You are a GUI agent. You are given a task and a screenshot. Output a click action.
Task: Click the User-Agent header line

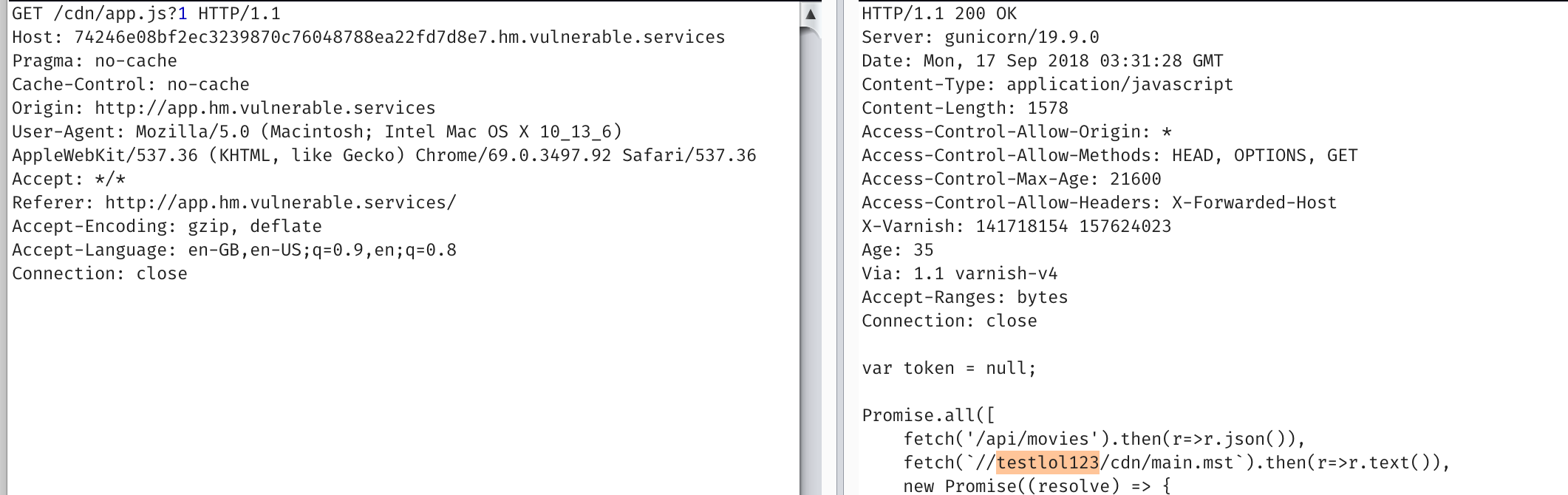[316, 132]
